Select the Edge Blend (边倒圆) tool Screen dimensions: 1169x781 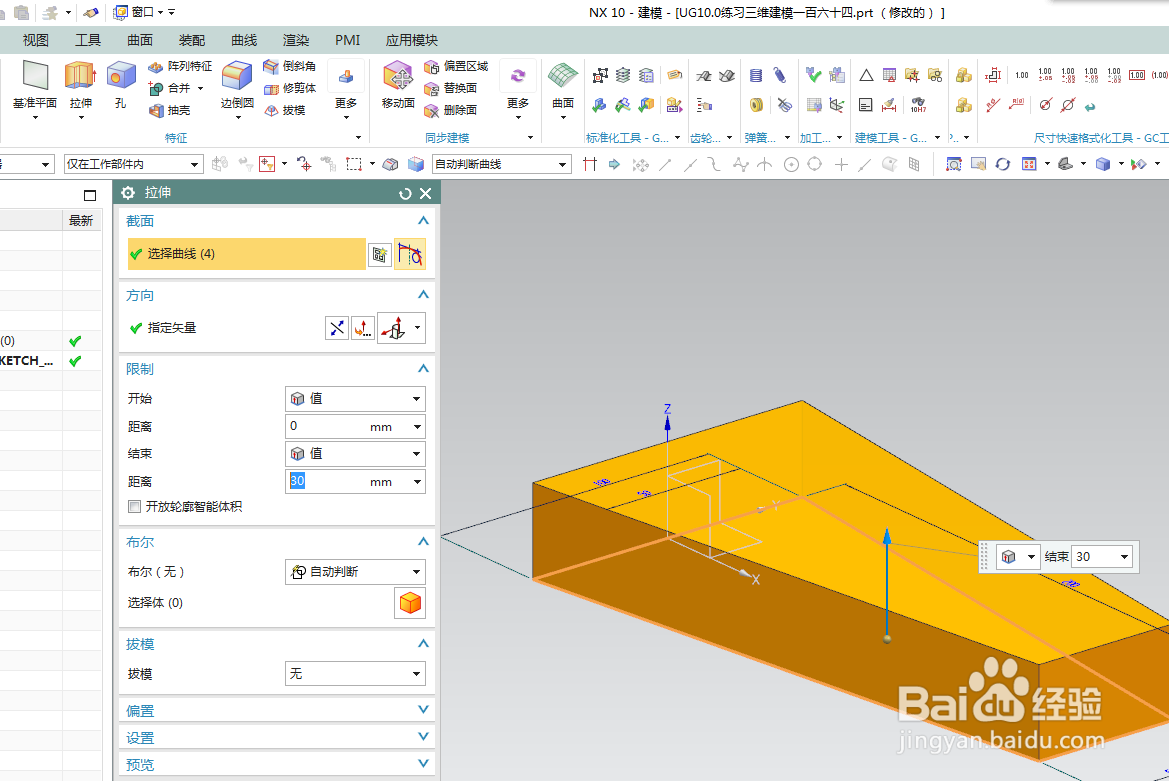click(237, 75)
